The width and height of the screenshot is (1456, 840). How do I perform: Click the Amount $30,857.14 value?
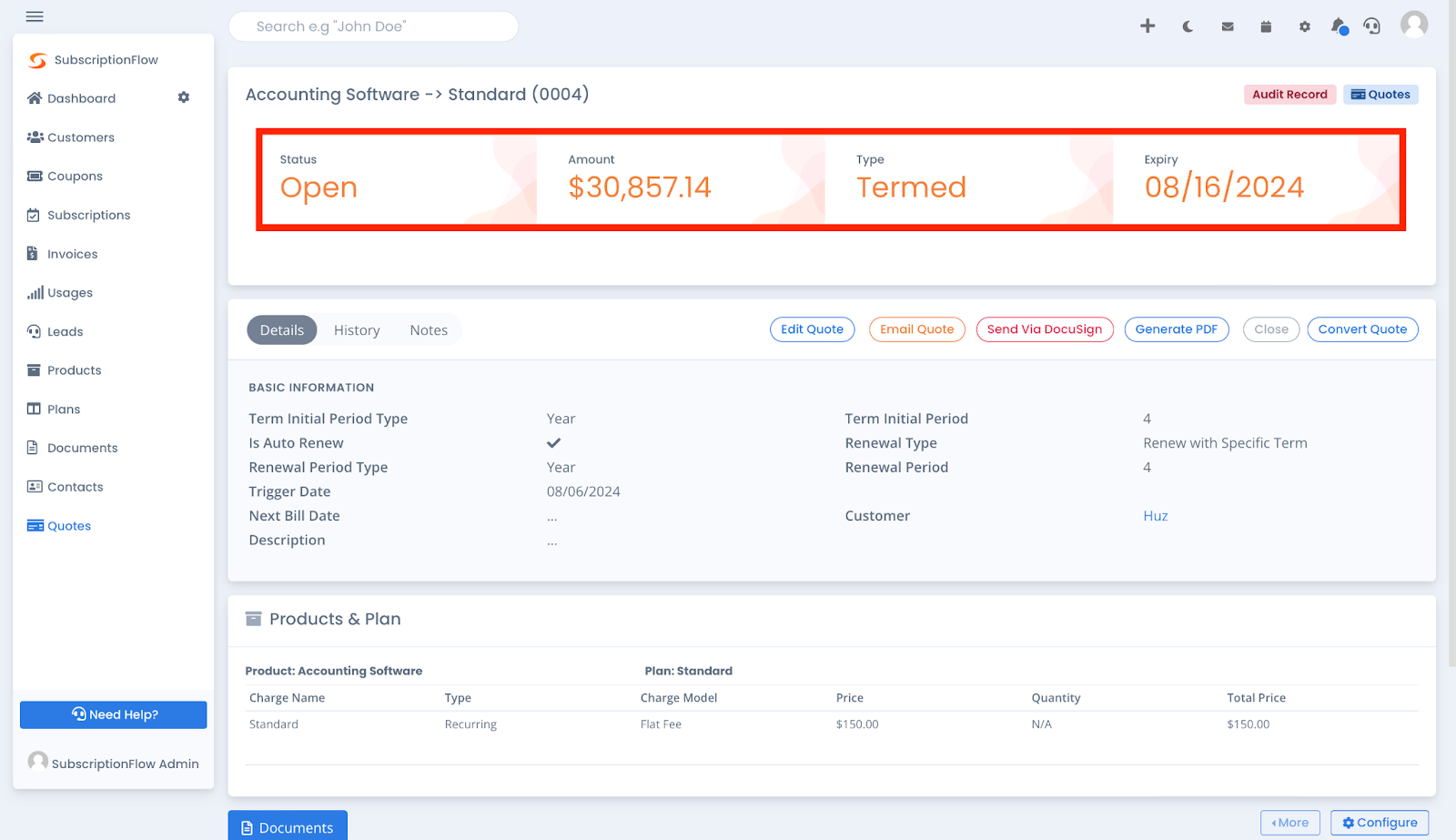pyautogui.click(x=640, y=187)
